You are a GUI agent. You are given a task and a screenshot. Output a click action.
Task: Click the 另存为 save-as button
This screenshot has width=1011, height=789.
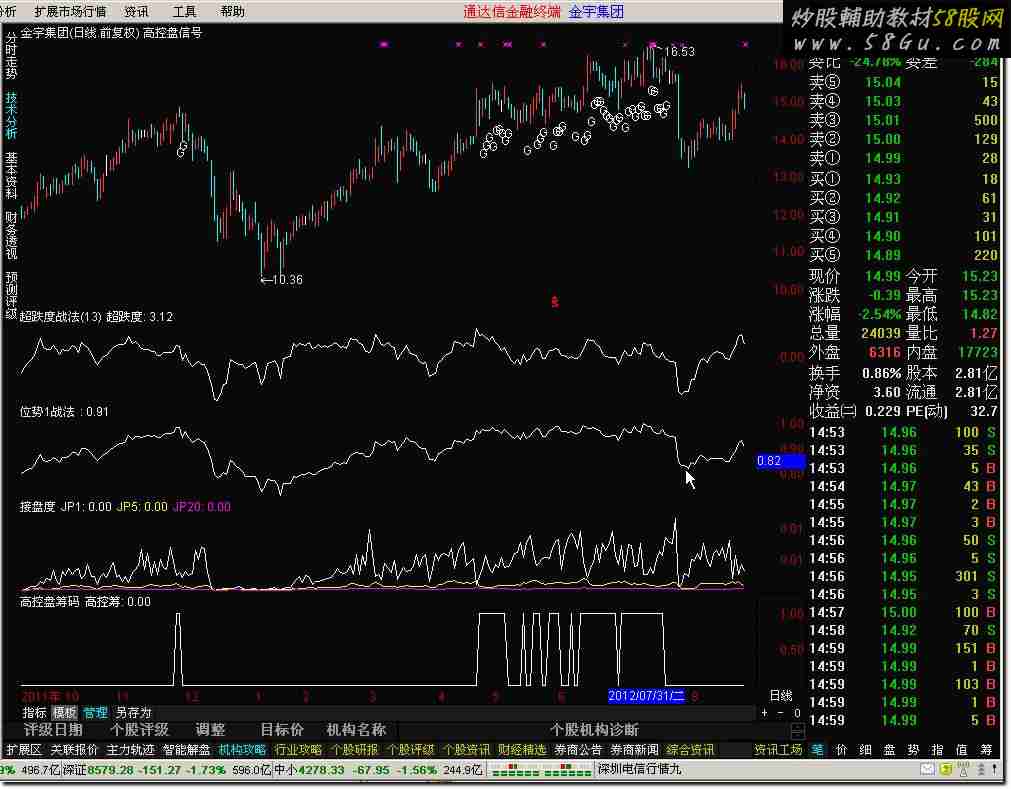click(133, 713)
